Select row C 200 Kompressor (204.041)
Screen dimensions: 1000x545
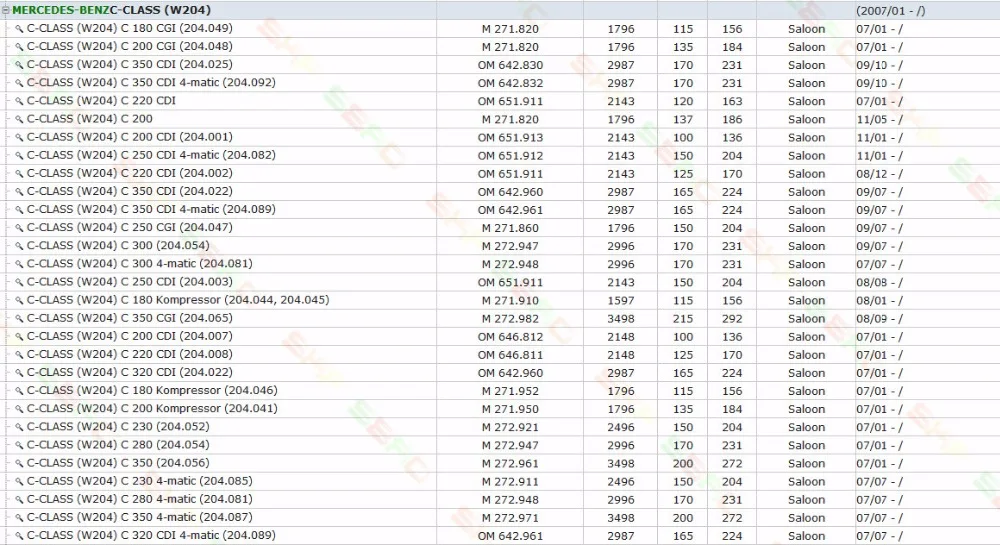pos(500,409)
